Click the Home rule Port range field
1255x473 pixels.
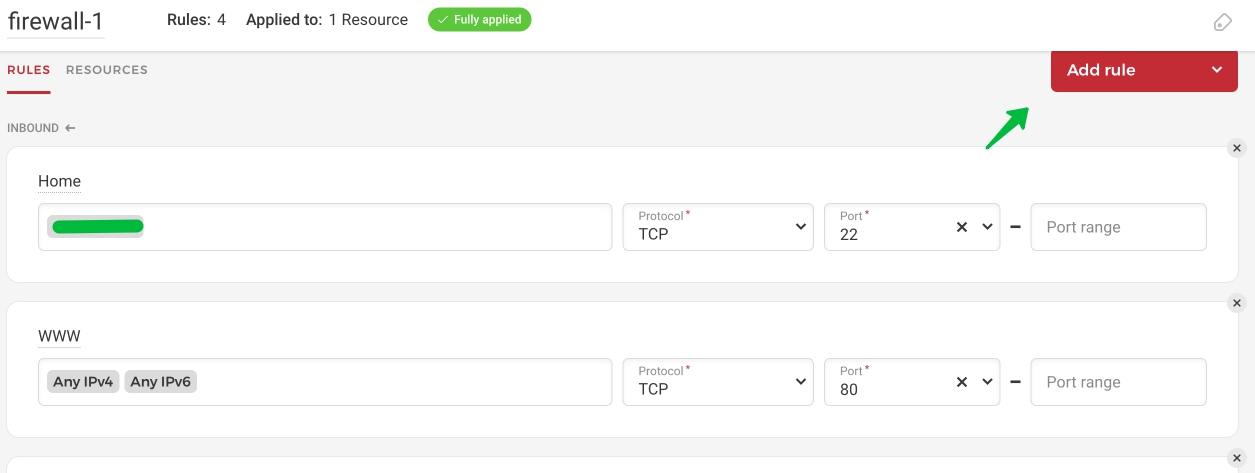1118,227
